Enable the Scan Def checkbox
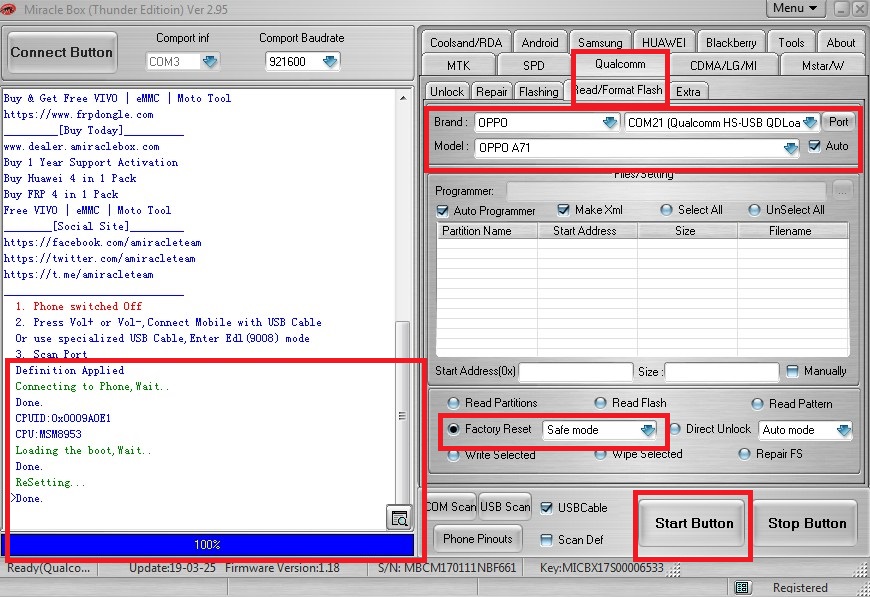Image resolution: width=870 pixels, height=597 pixels. click(547, 540)
